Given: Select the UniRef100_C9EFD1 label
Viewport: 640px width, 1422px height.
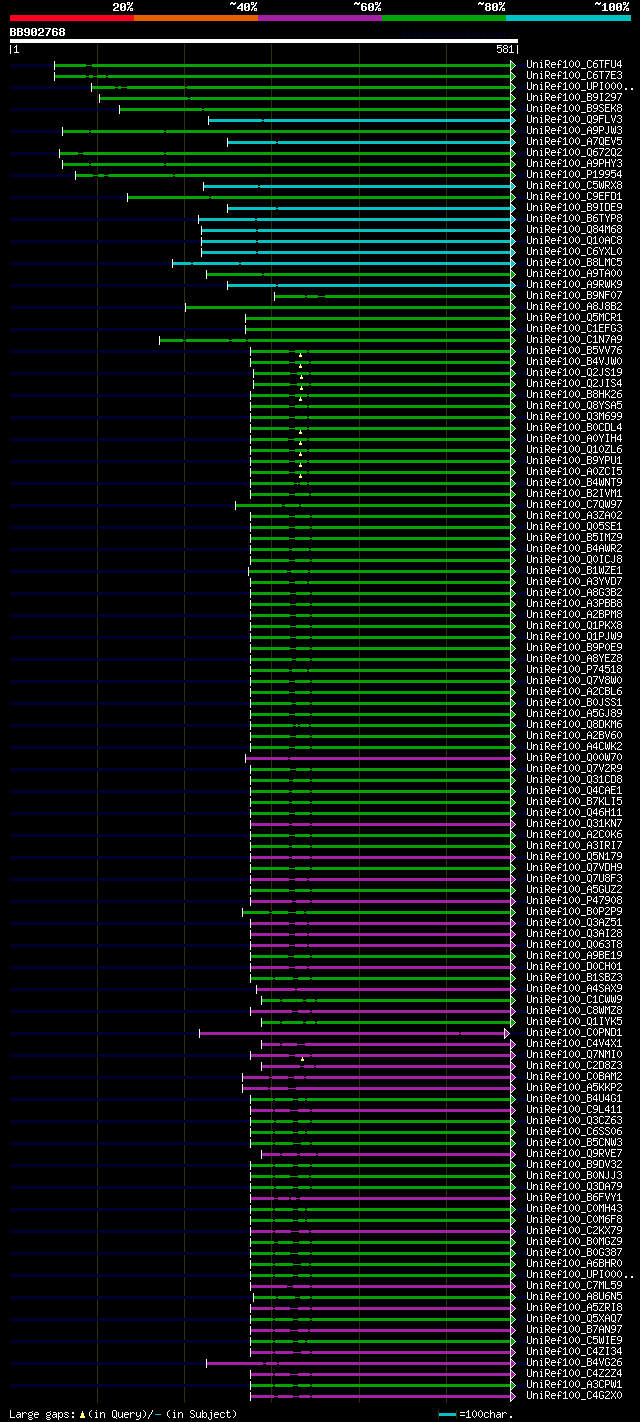Looking at the screenshot, I should 575,197.
